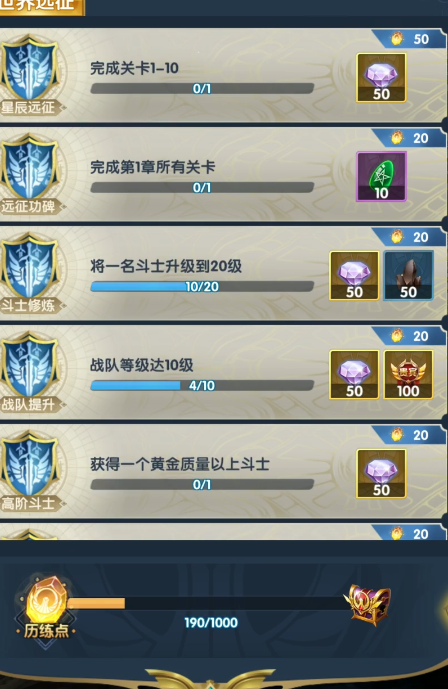Viewport: 448px width, 689px height.
Task: Select the 贵宾 badge 100 reward
Action: click(x=408, y=374)
